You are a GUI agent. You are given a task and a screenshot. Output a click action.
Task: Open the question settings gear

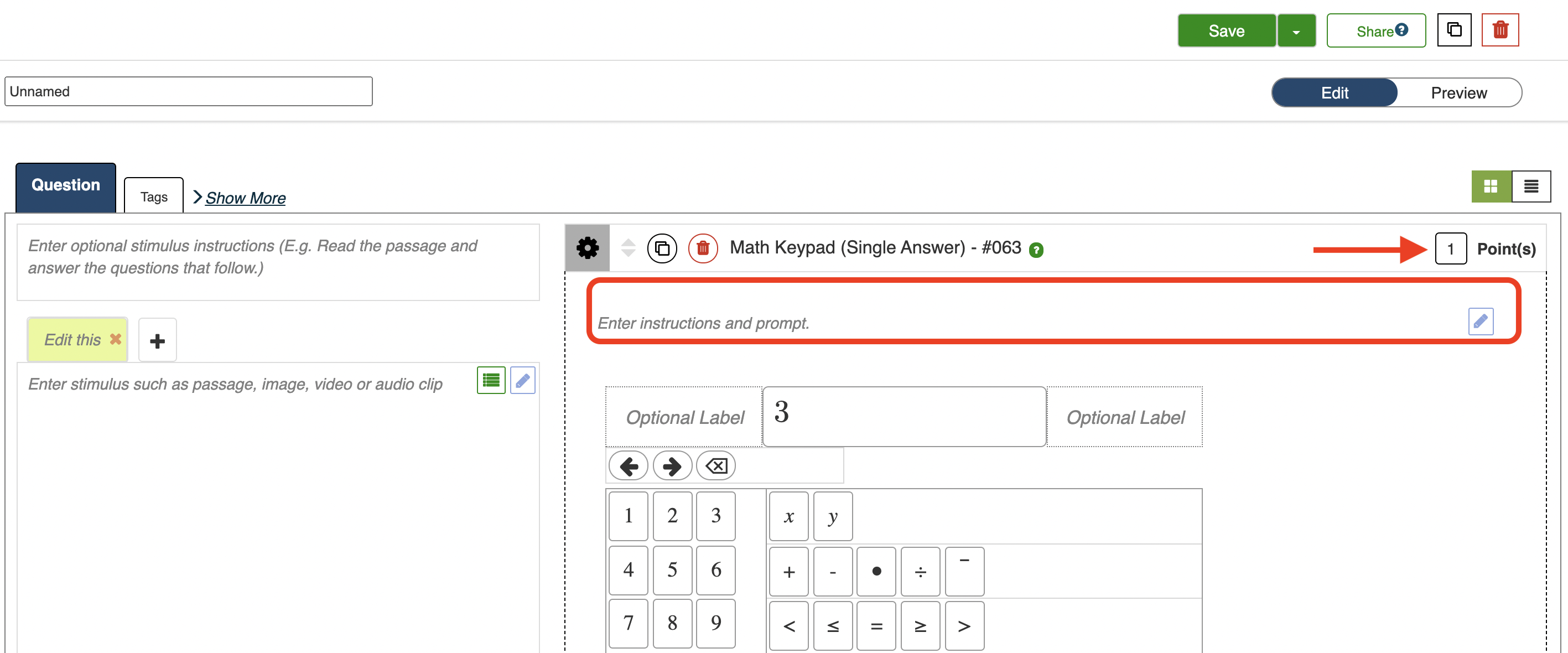point(587,248)
